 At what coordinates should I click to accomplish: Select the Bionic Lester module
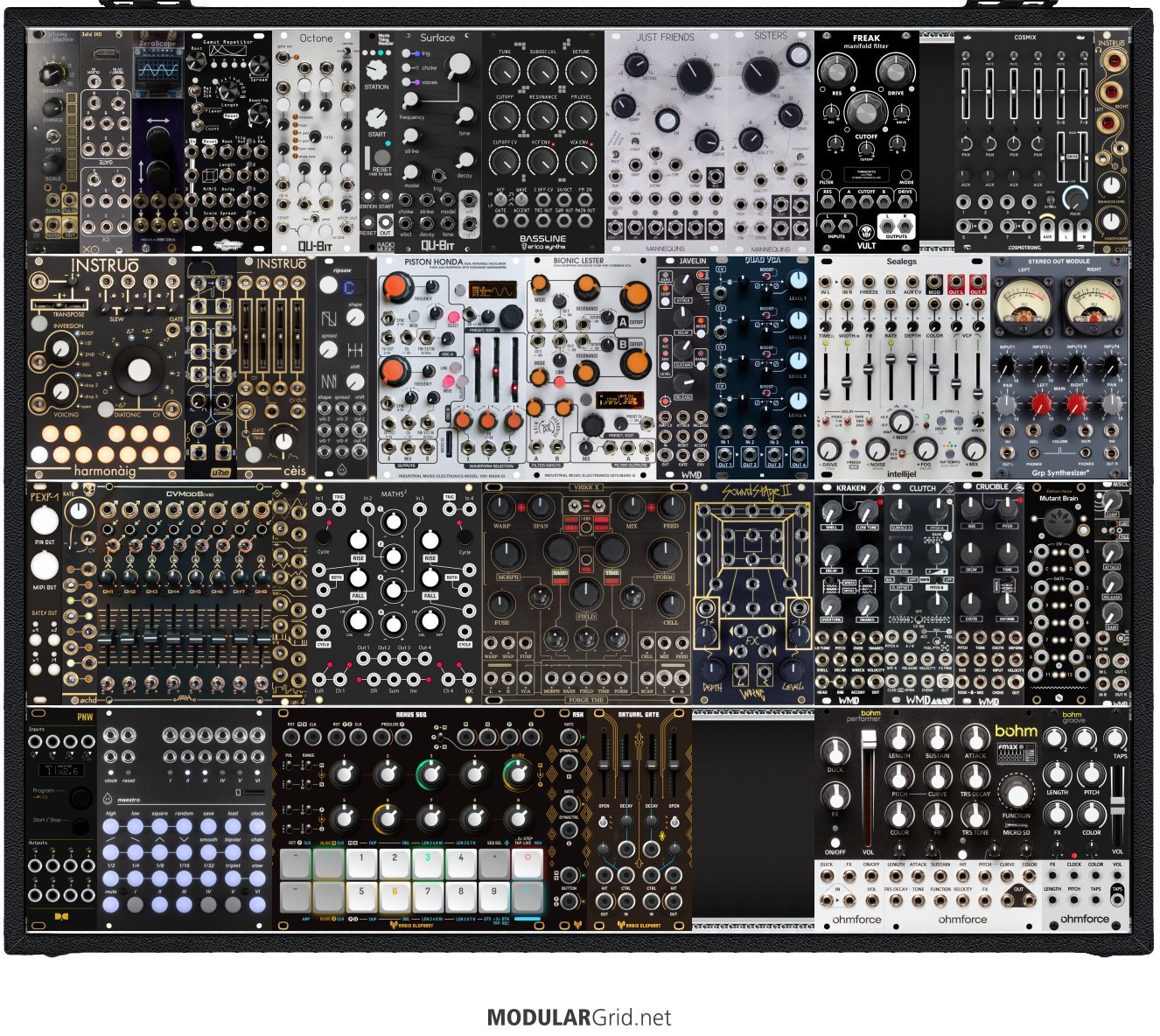[x=591, y=367]
